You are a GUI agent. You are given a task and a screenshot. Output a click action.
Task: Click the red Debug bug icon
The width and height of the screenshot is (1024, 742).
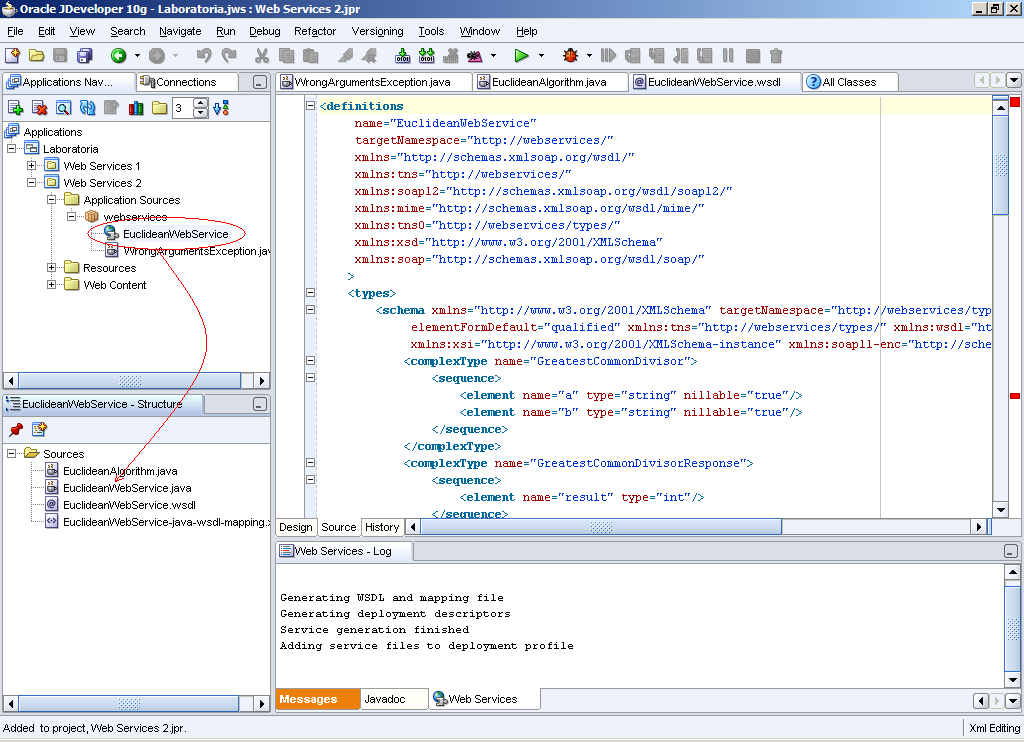(x=571, y=56)
